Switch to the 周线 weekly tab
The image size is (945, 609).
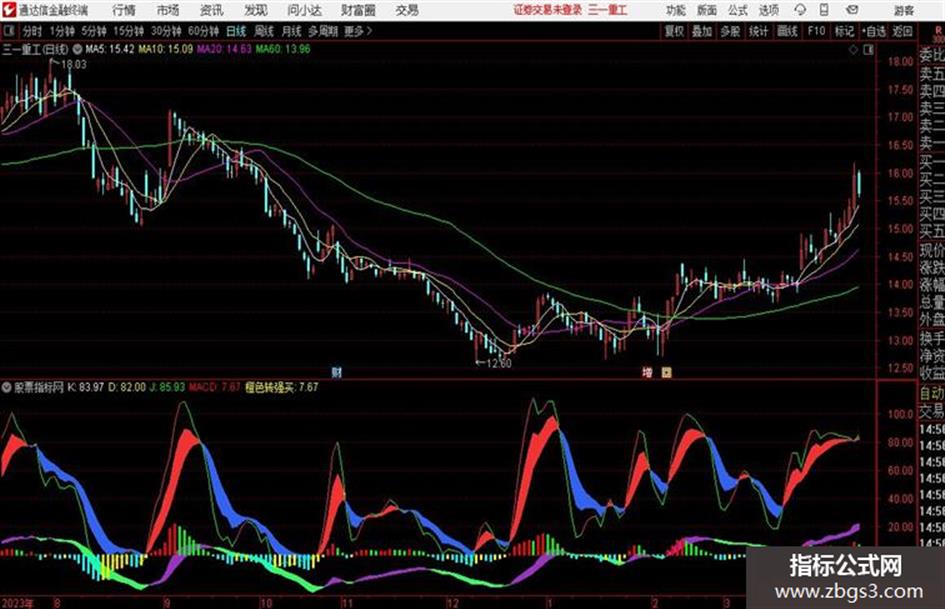264,31
